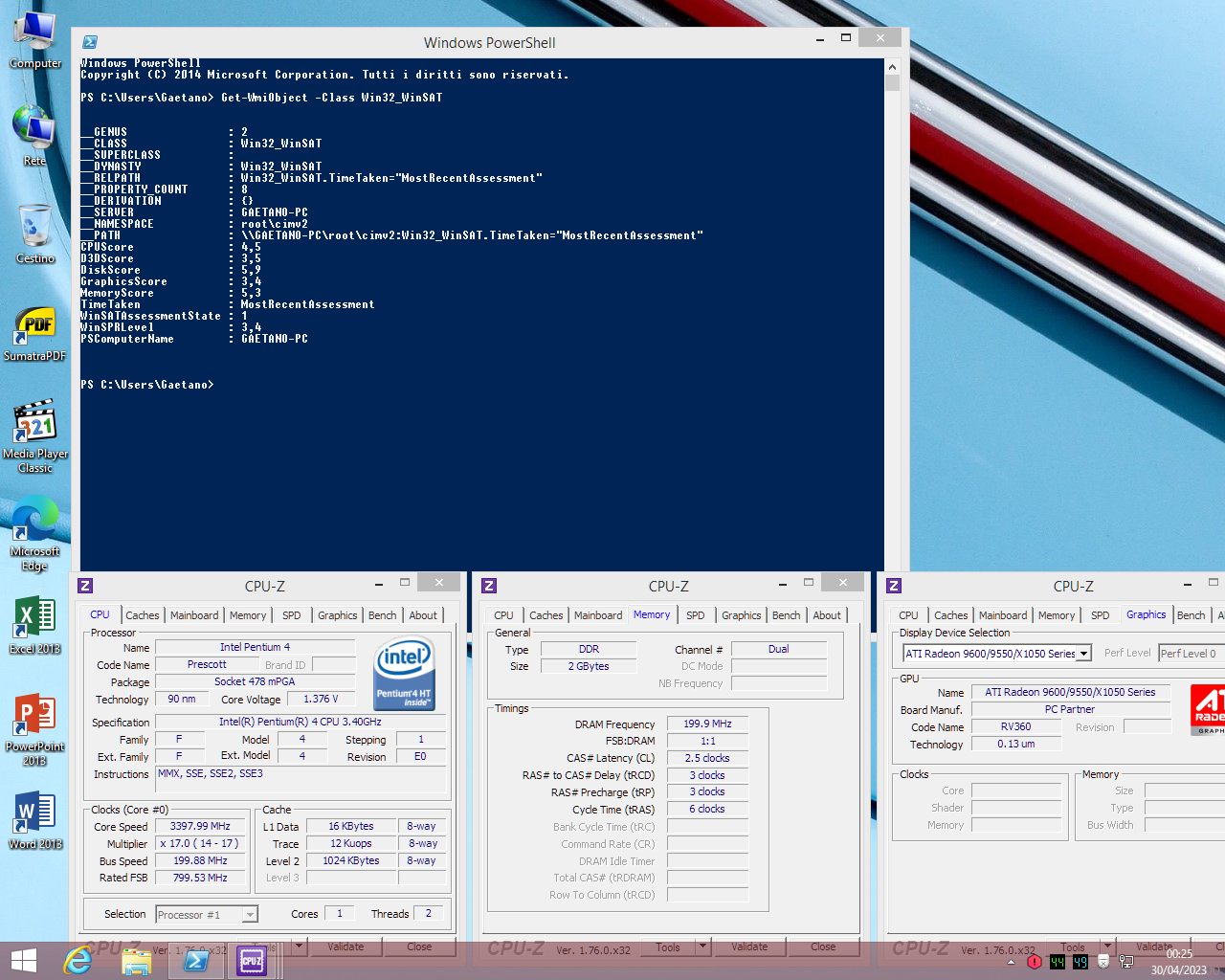Select the SumatraPDF desktop shortcut

click(35, 332)
